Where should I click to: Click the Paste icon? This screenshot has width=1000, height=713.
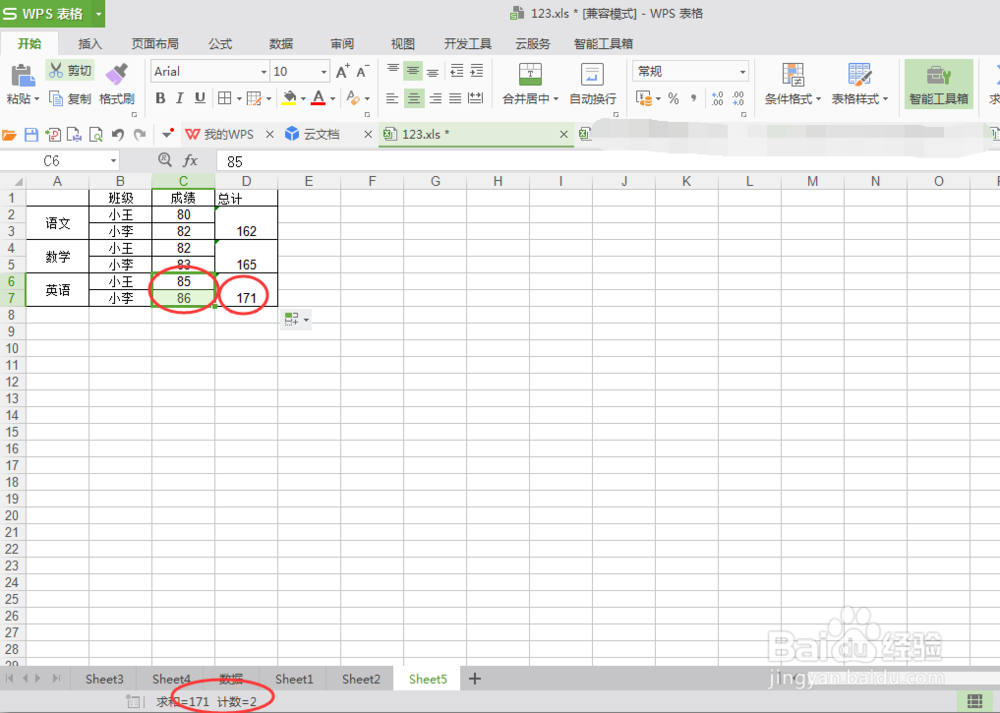tap(23, 76)
